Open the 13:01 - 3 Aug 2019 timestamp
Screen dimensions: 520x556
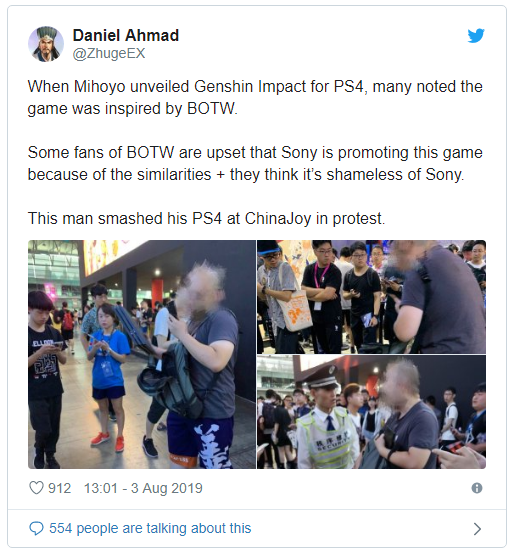143,488
